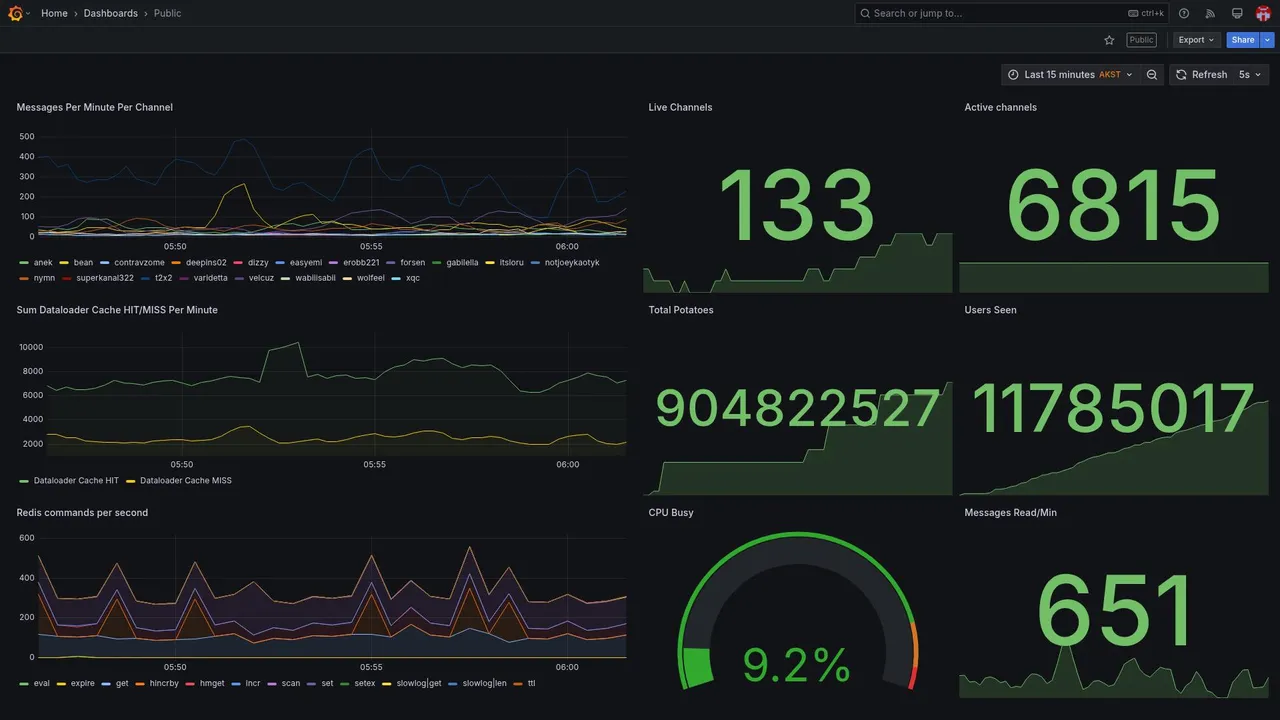The height and width of the screenshot is (720, 1280).
Task: Go to Home breadcrumb
Action: [x=54, y=13]
